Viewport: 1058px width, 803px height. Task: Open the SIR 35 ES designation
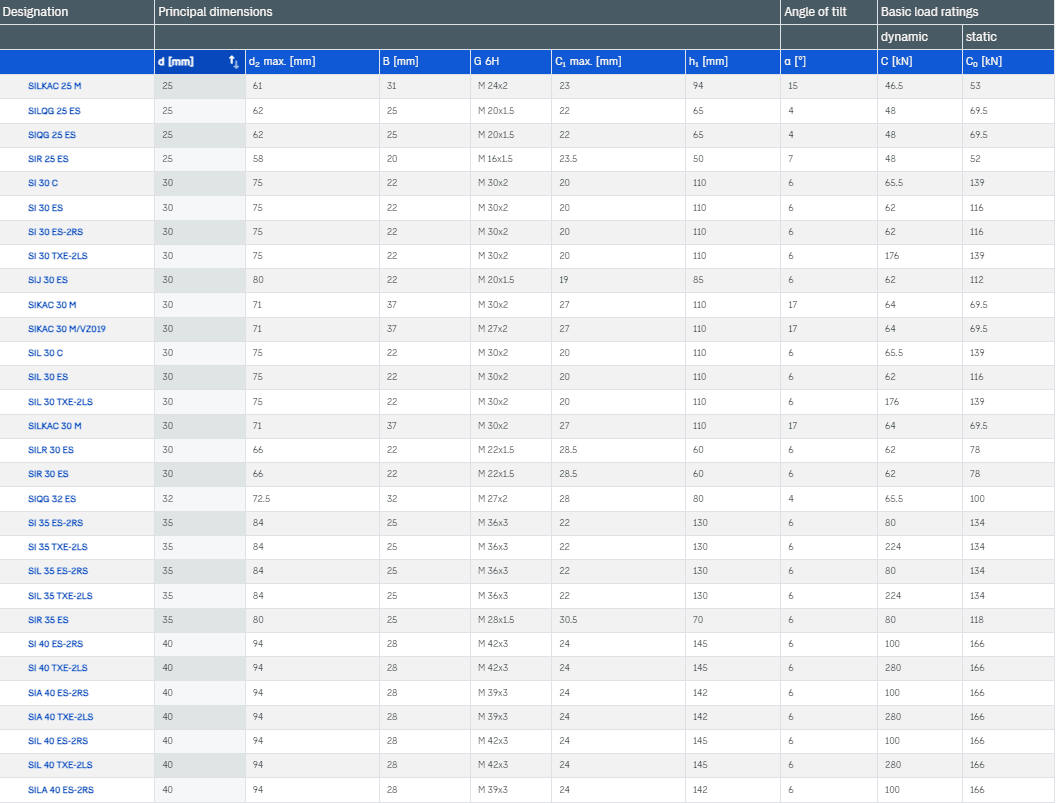[48, 620]
